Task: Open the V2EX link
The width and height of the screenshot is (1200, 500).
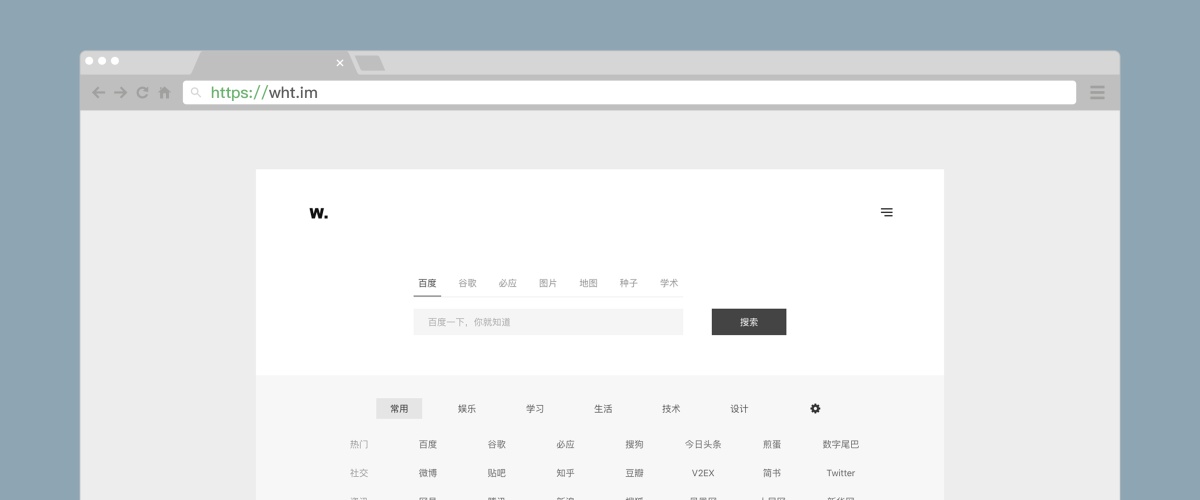Action: [703, 473]
